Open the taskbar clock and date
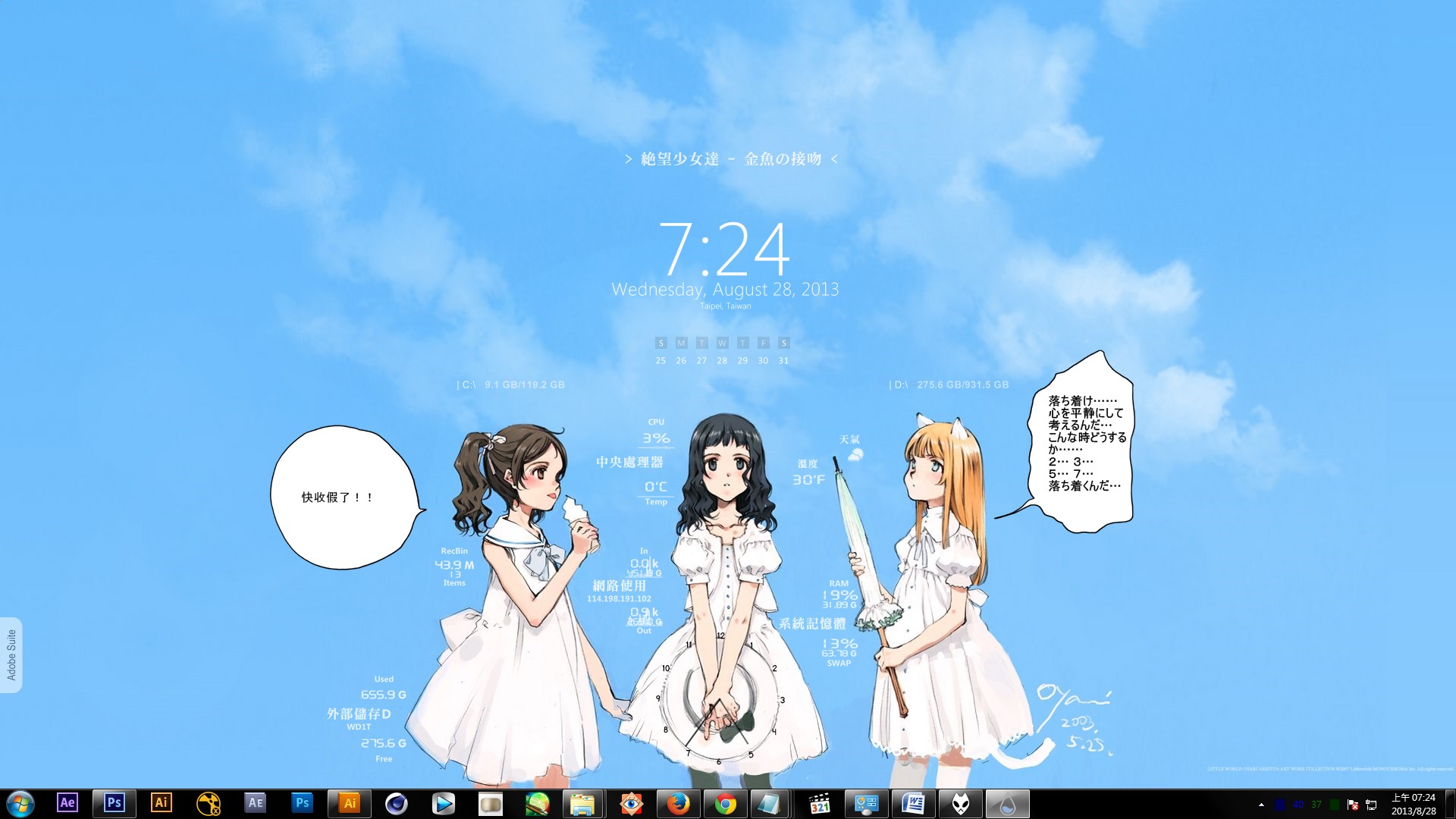 point(1413,804)
